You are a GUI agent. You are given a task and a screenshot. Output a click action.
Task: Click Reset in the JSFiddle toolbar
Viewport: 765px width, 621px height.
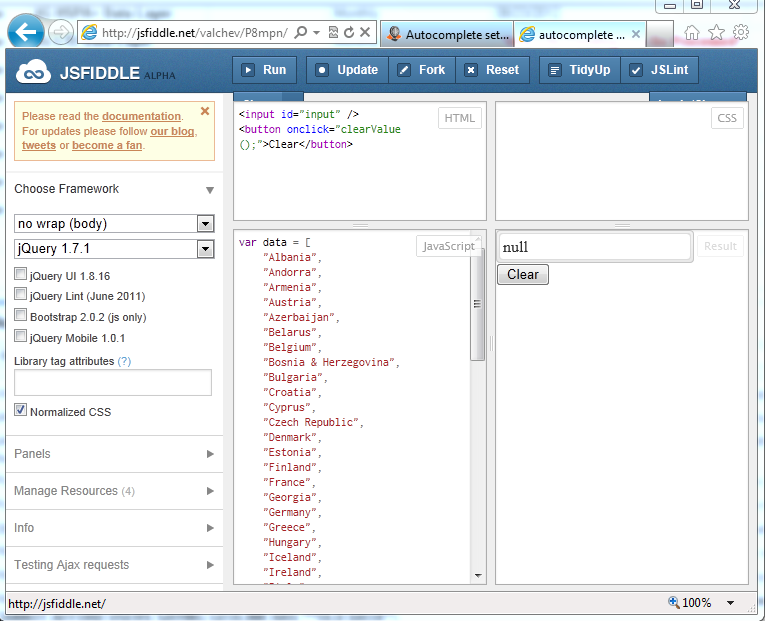492,70
